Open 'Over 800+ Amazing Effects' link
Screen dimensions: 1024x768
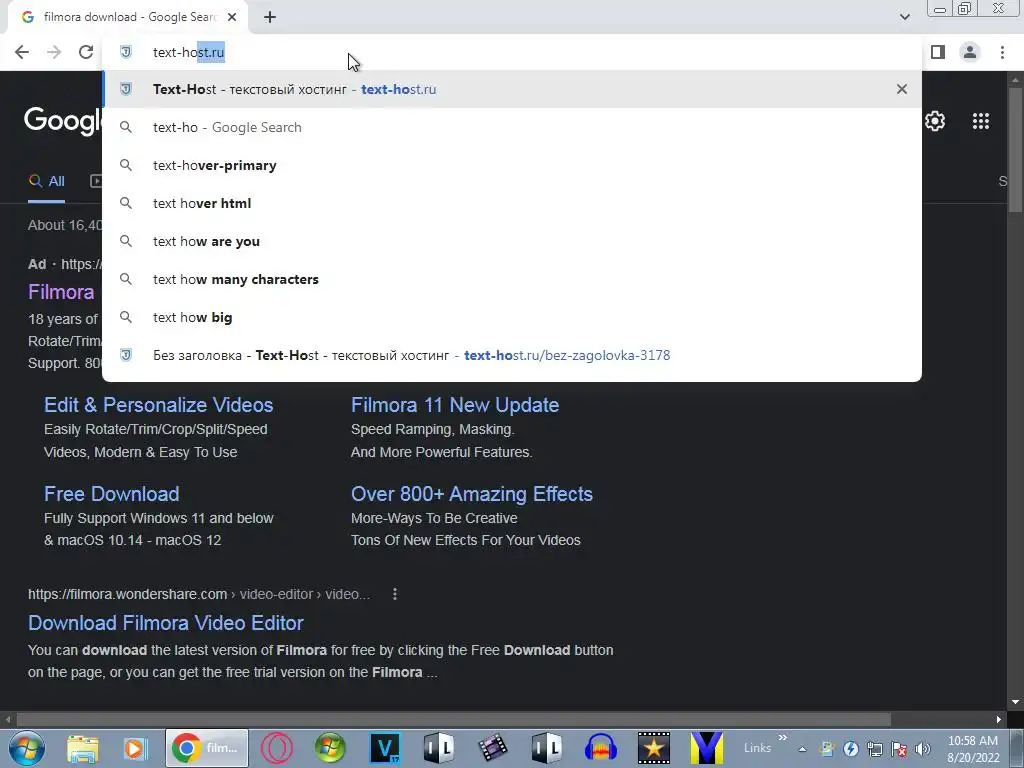tap(472, 494)
